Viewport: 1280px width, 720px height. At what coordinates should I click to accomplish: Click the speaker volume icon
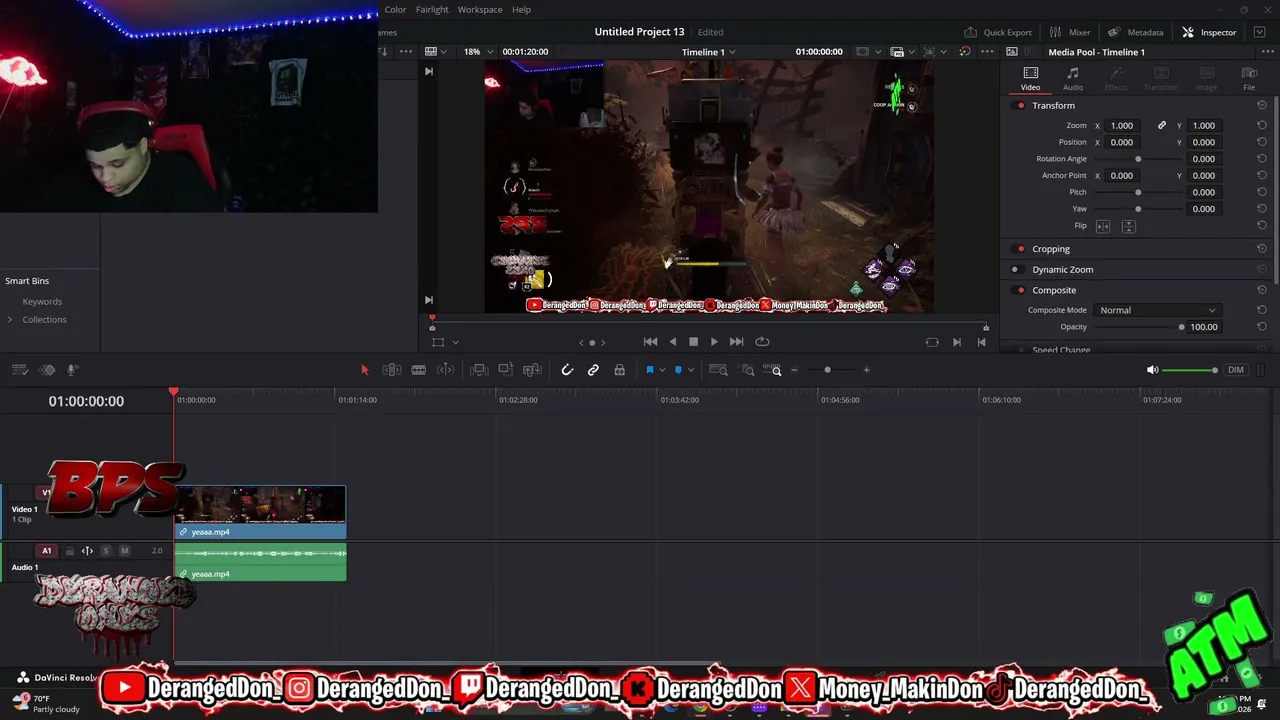coord(1152,370)
